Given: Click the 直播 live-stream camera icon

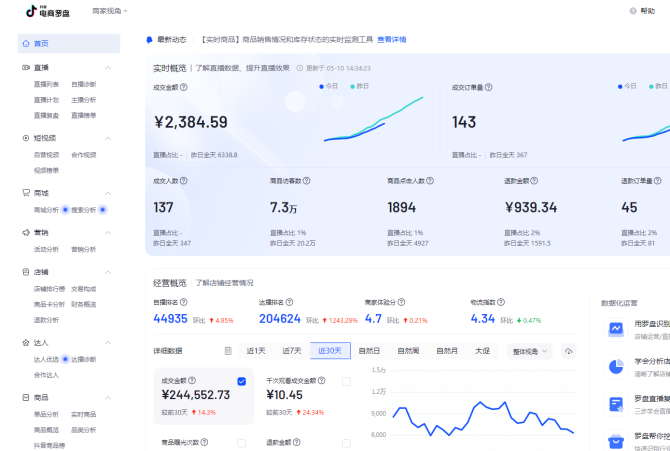Looking at the screenshot, I should click(26, 68).
